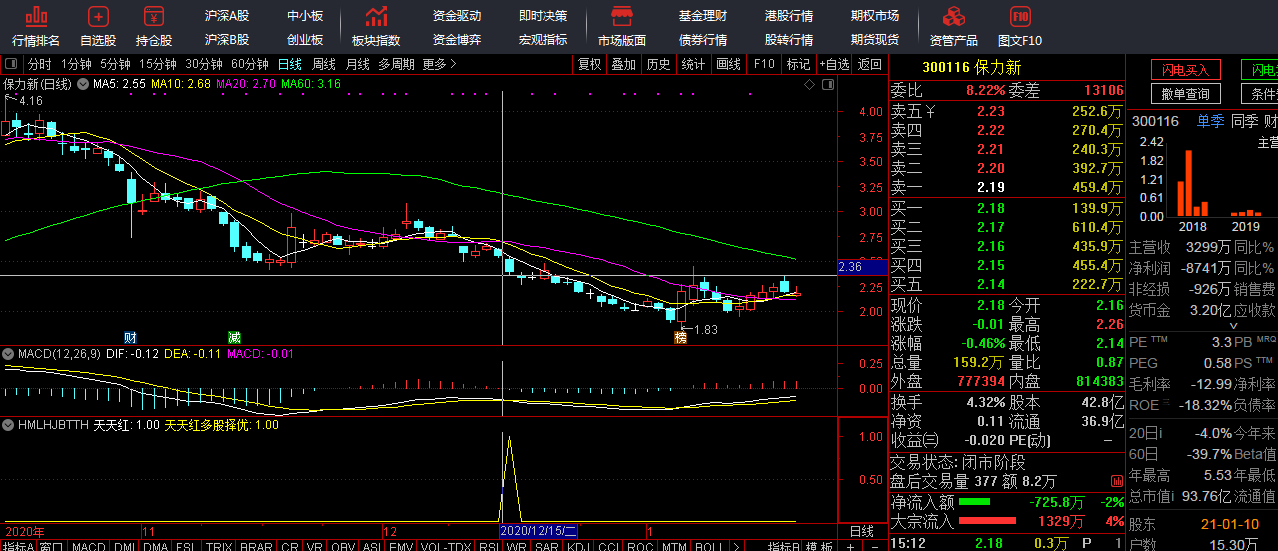This screenshot has width=1278, height=551.
Task: Click the 2020/12/15 date marker on timeline
Action: pos(538,530)
